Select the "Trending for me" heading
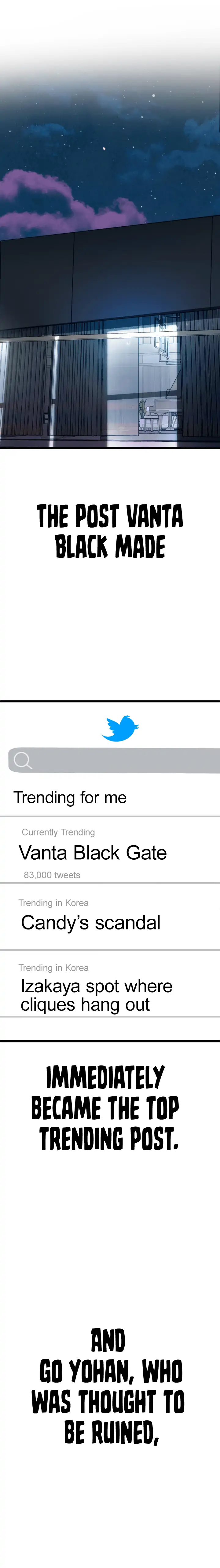Screen dimensions: 220x1568 (x=70, y=797)
